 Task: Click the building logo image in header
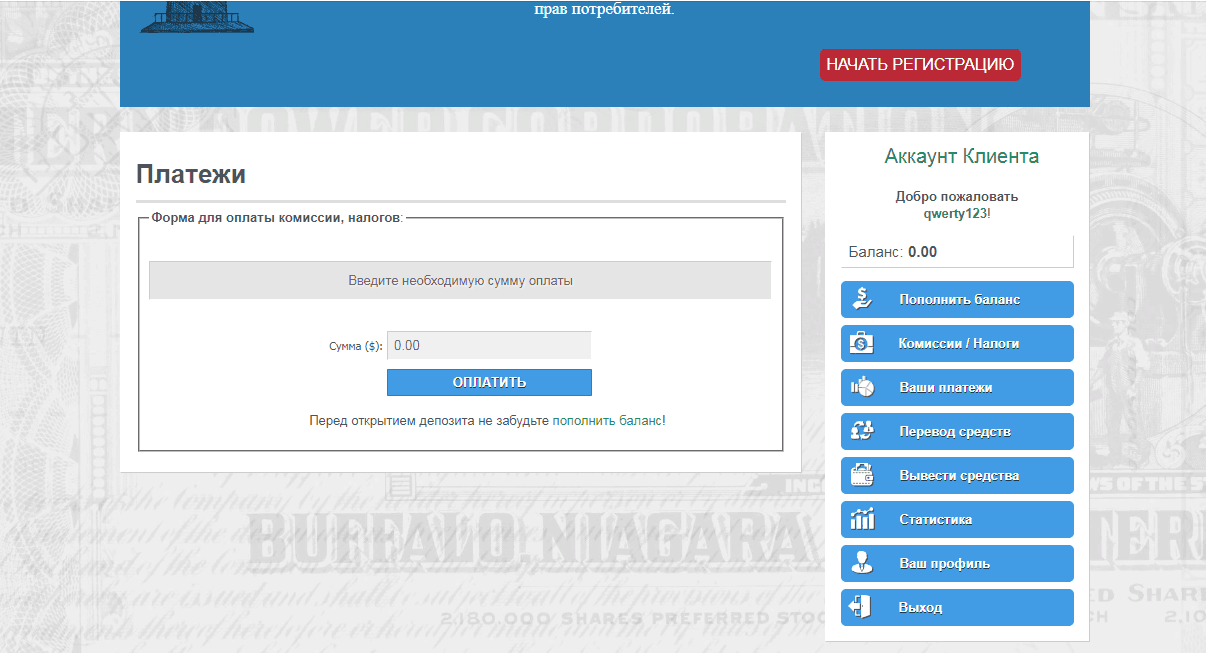tap(197, 17)
